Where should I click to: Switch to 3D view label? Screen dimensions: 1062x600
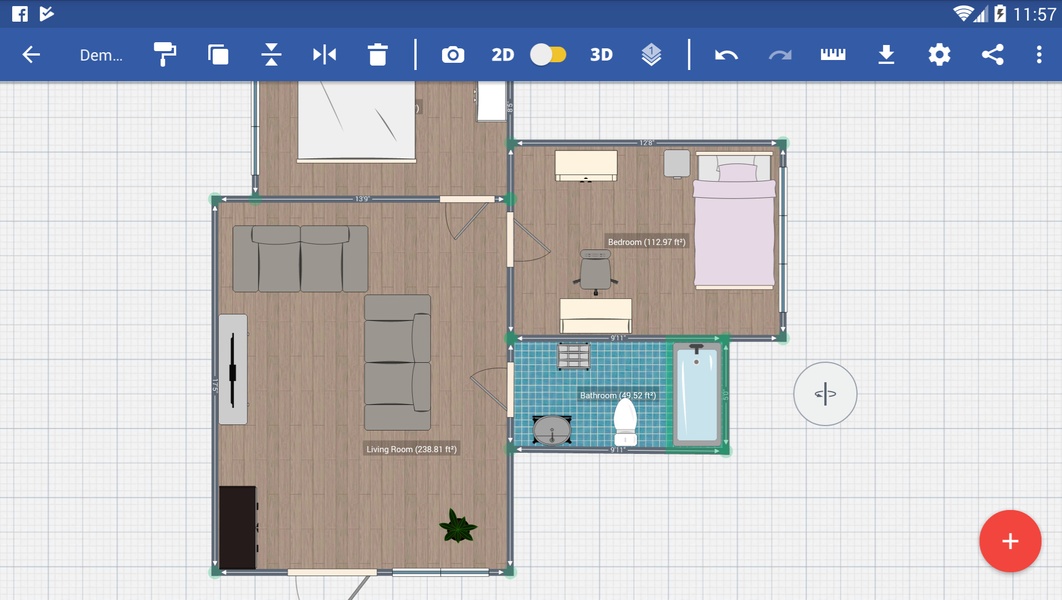pyautogui.click(x=601, y=55)
